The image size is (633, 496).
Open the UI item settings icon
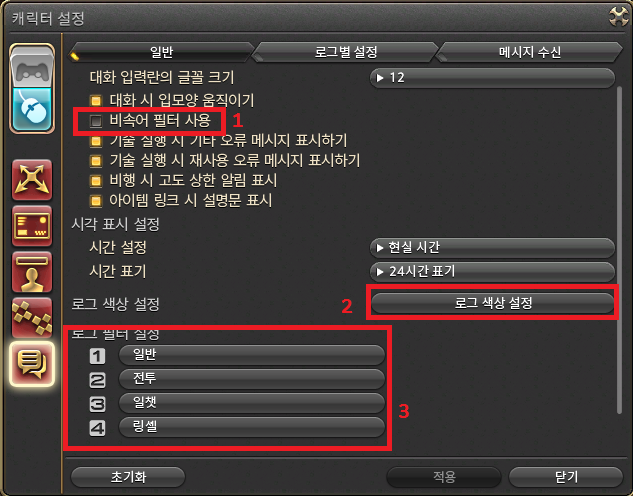point(32,226)
